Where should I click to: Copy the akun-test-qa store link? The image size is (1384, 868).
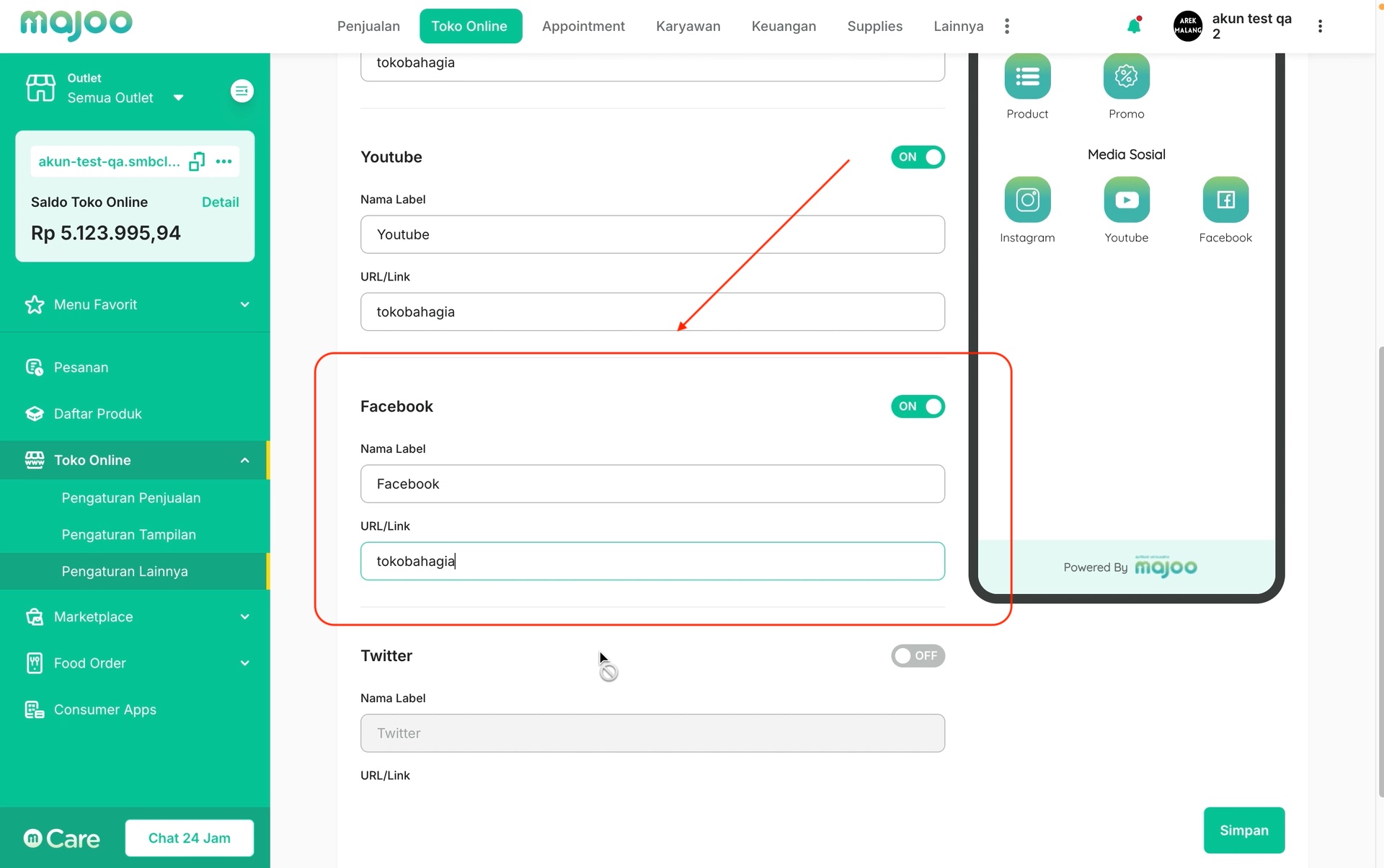click(x=197, y=161)
